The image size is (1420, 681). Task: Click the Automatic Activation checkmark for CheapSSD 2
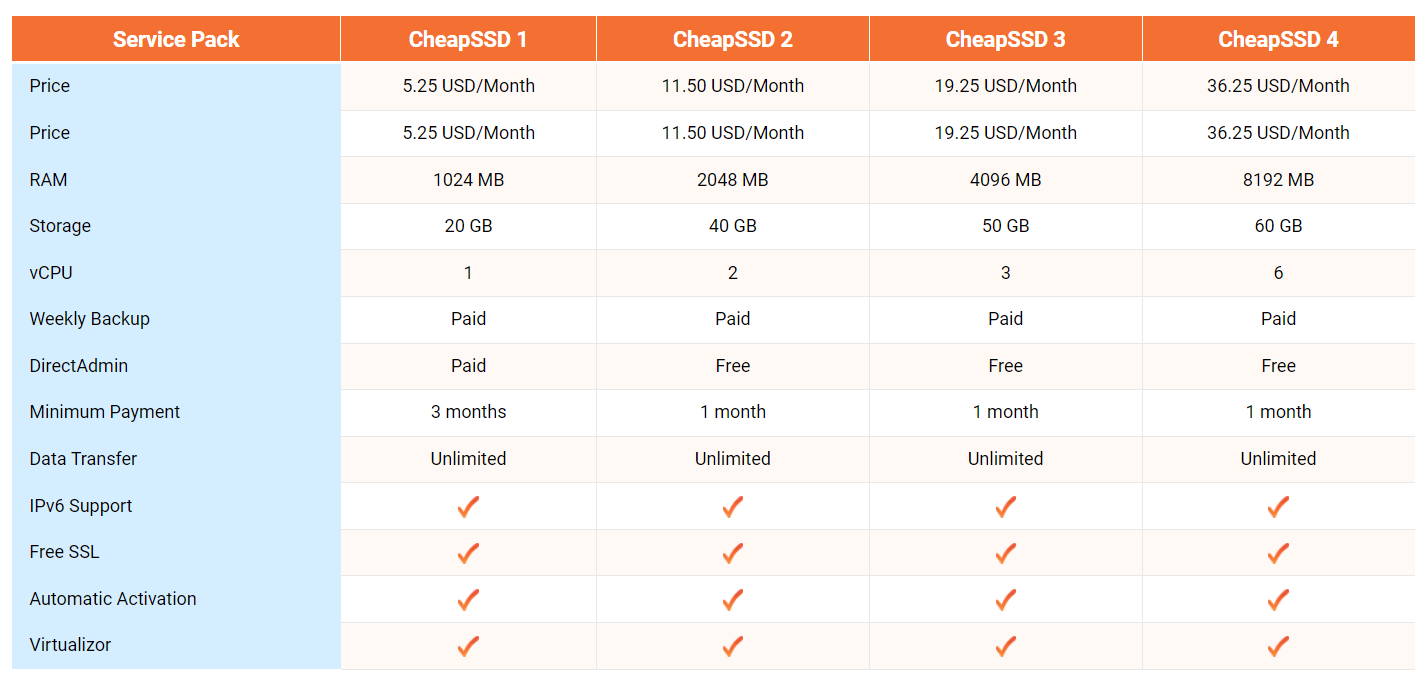pyautogui.click(x=733, y=600)
